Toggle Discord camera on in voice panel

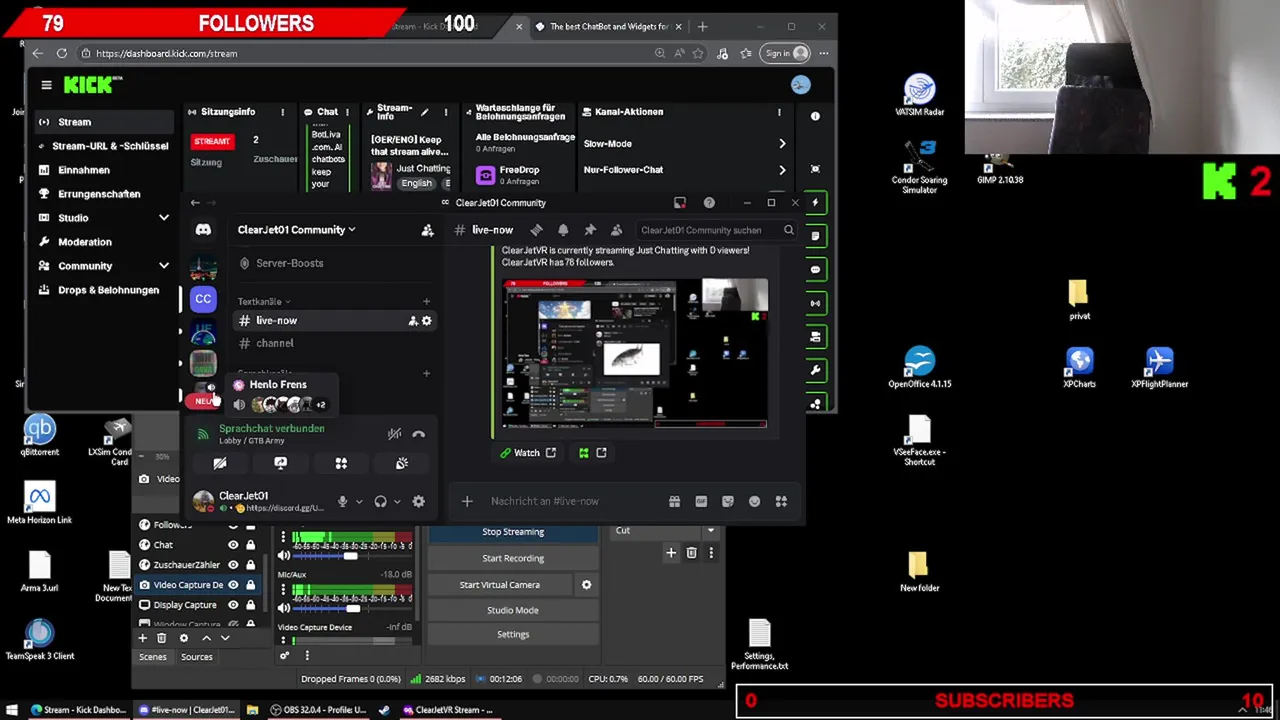coord(220,463)
